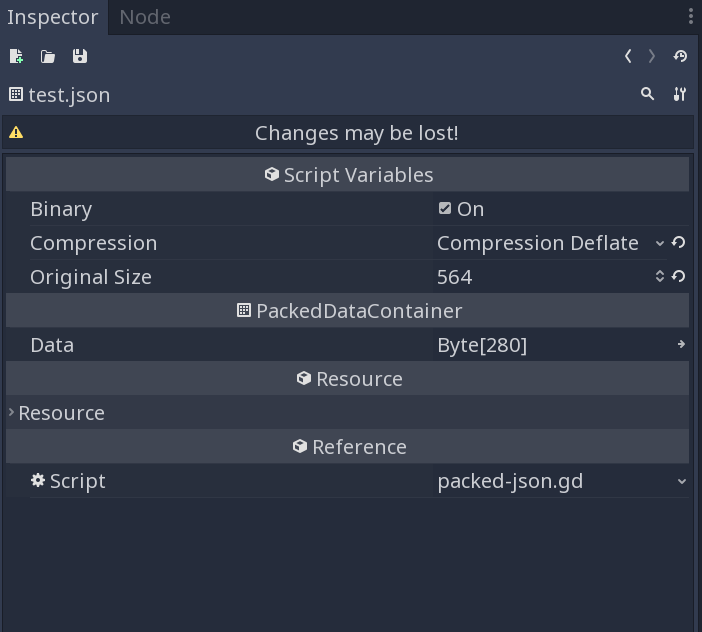Image resolution: width=702 pixels, height=632 pixels.
Task: Open the Compression Deflate dropdown
Action: click(x=550, y=243)
